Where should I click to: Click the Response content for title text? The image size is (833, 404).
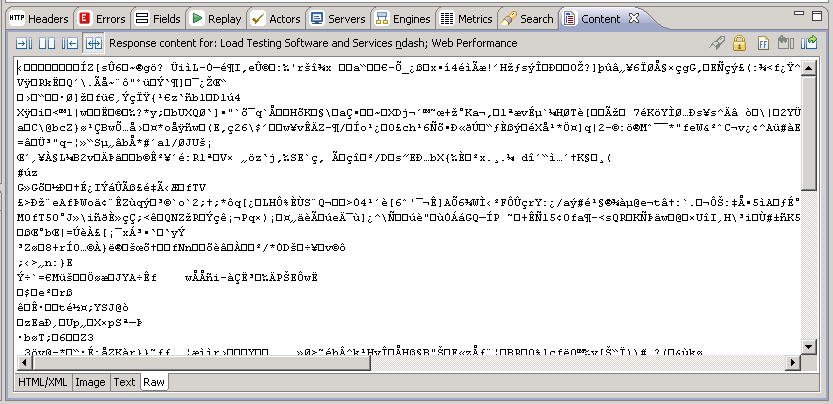pyautogui.click(x=313, y=43)
